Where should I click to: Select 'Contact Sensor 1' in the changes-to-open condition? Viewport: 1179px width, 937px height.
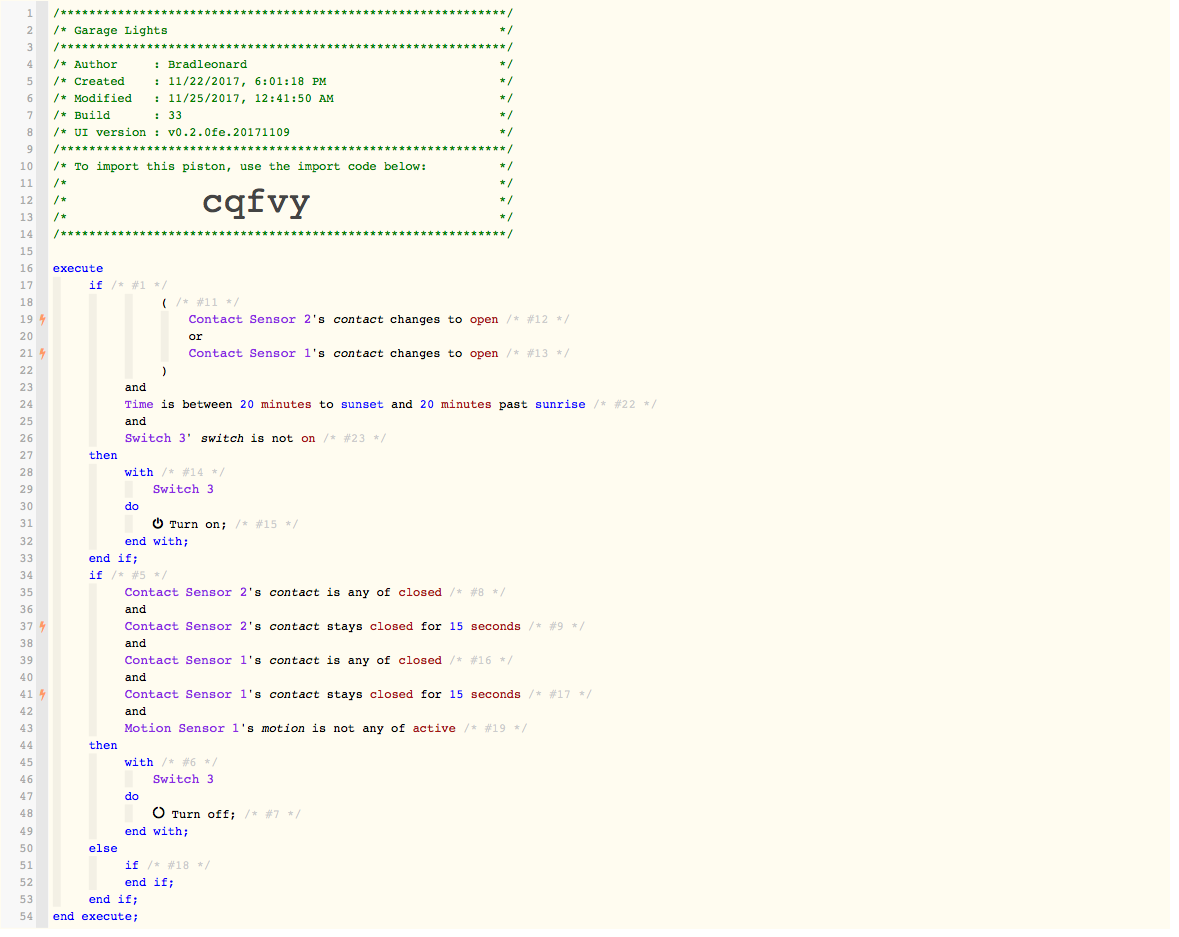pyautogui.click(x=250, y=353)
